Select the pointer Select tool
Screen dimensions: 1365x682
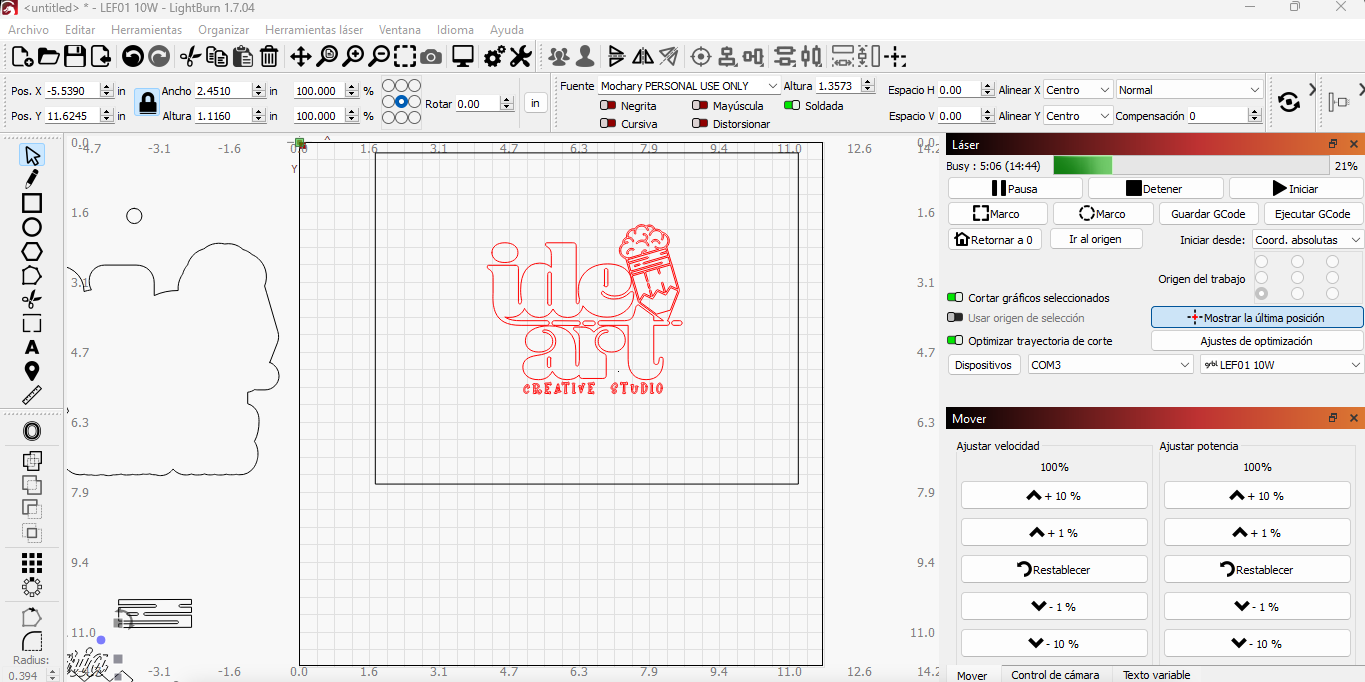click(32, 155)
